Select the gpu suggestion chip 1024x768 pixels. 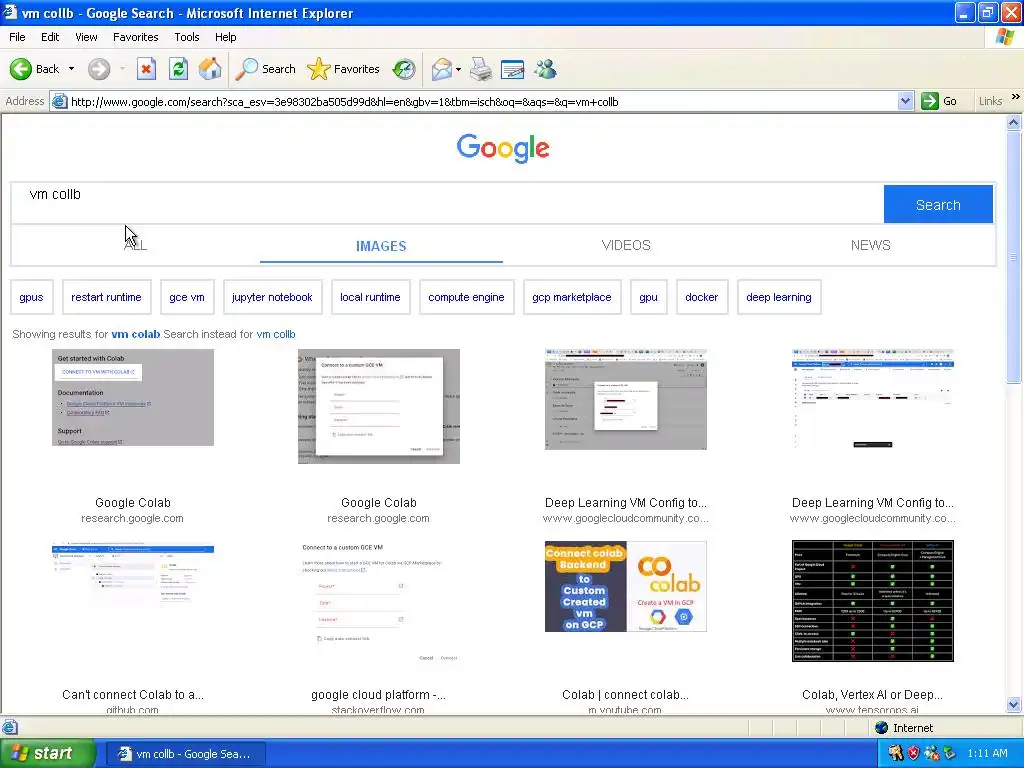[648, 297]
